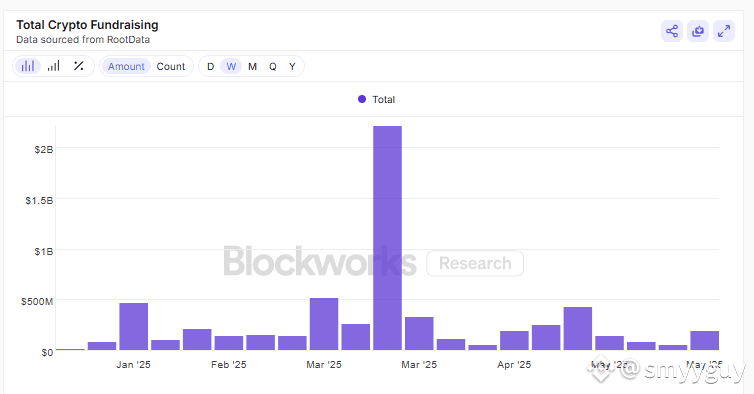Click the download chart image icon
754x394 pixels.
pyautogui.click(x=698, y=32)
